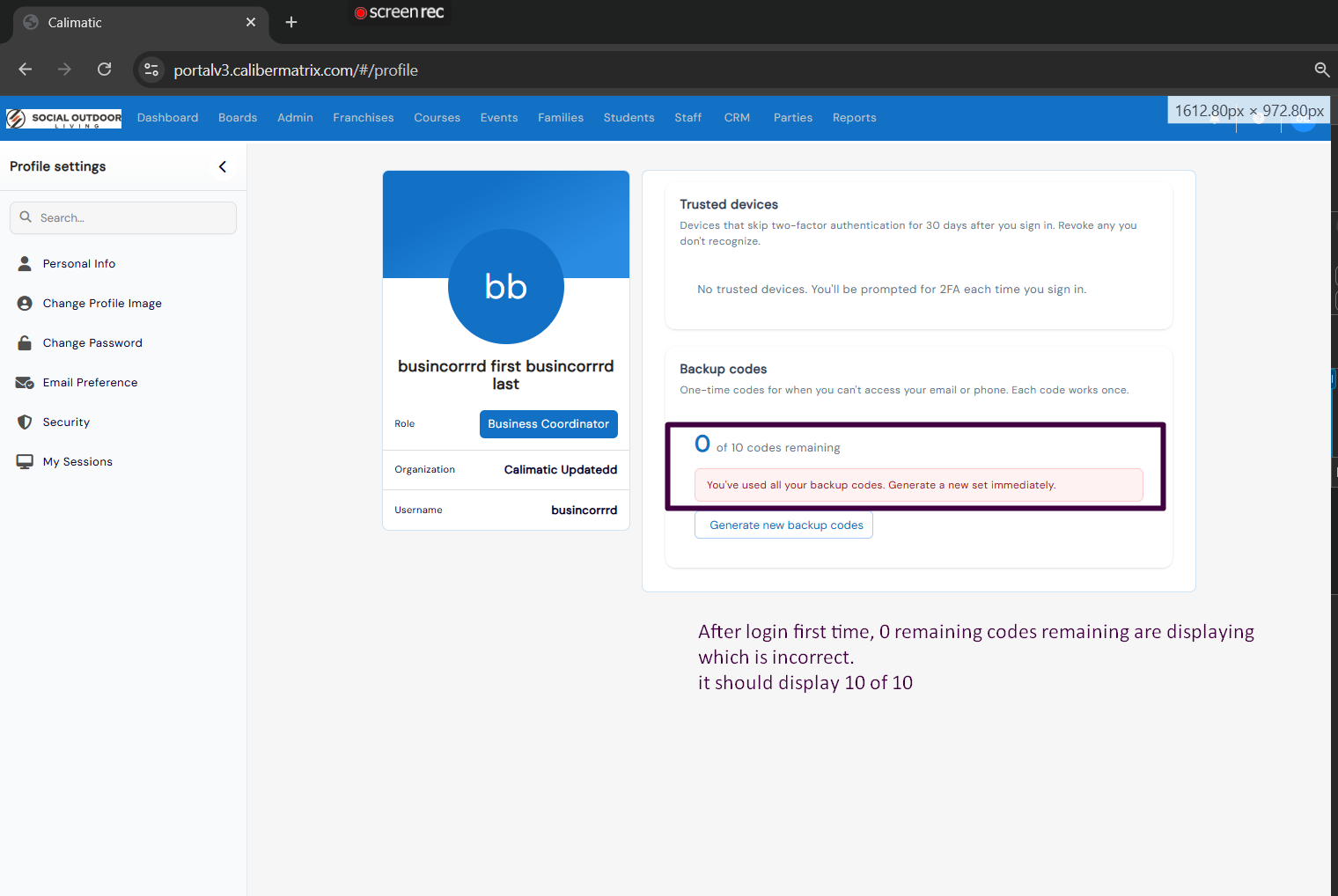Reload the page with the refresh icon
1338x896 pixels.
(104, 70)
